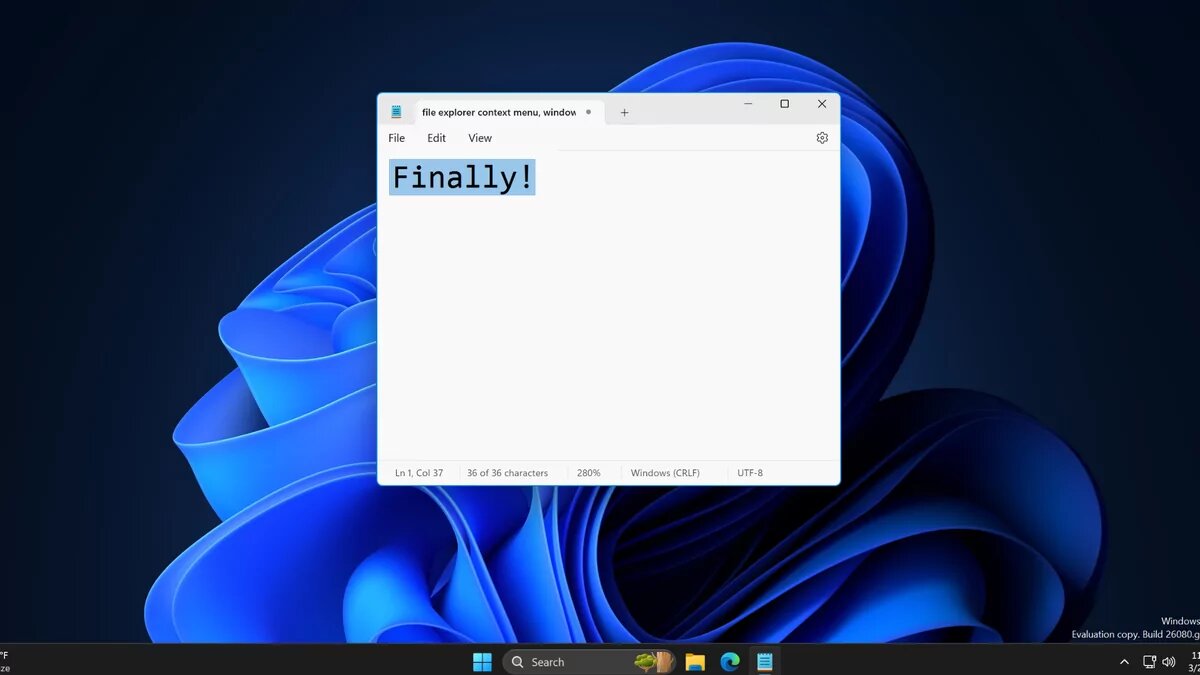This screenshot has width=1200, height=675.
Task: Click the volume speaker tray icon
Action: click(1169, 662)
